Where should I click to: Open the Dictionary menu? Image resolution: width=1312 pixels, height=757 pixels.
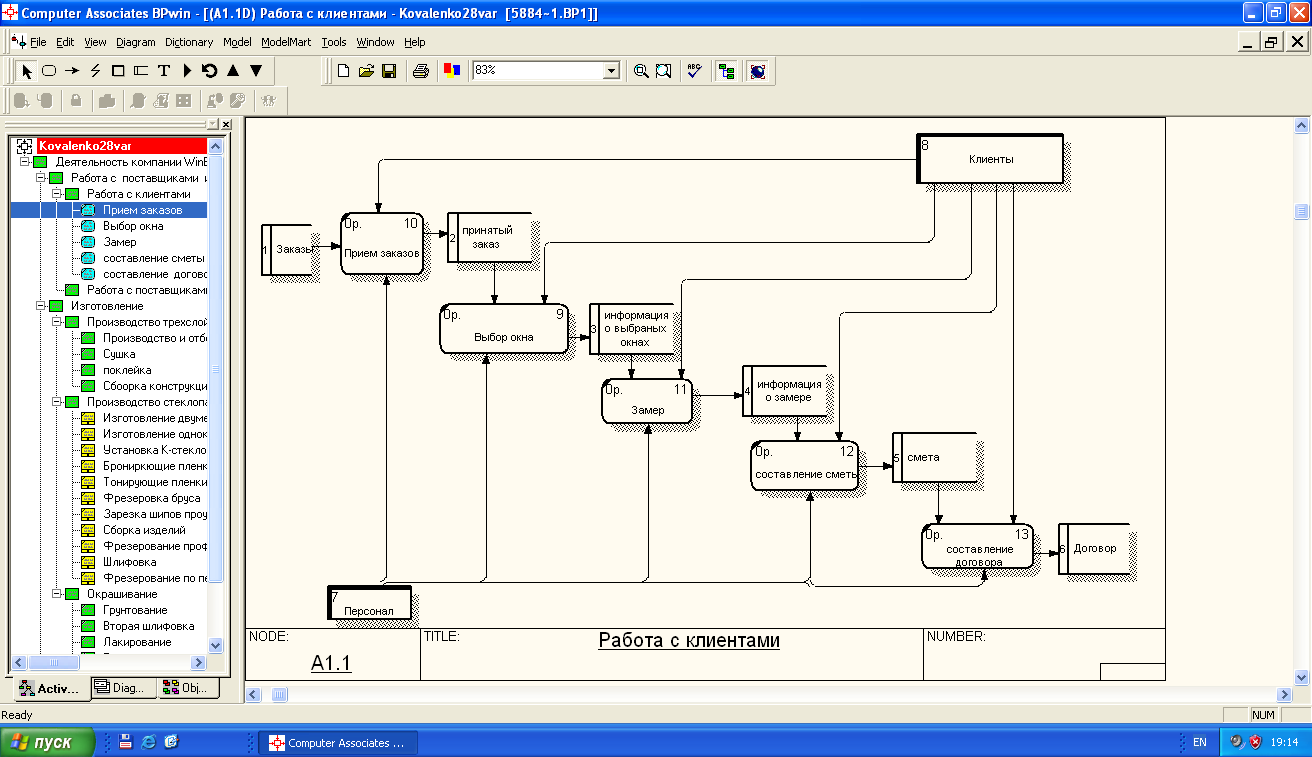(x=189, y=42)
